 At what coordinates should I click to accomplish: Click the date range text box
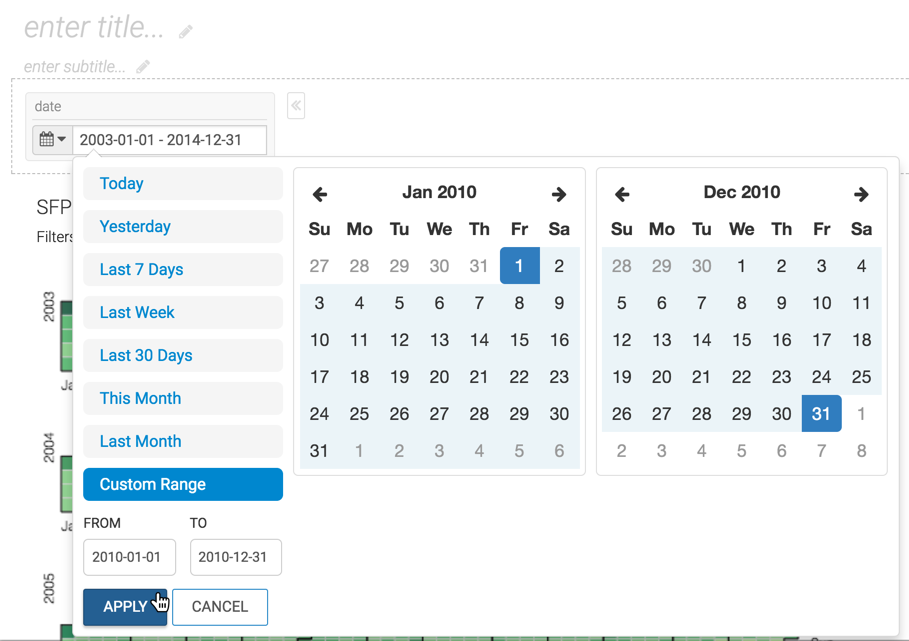tap(169, 140)
